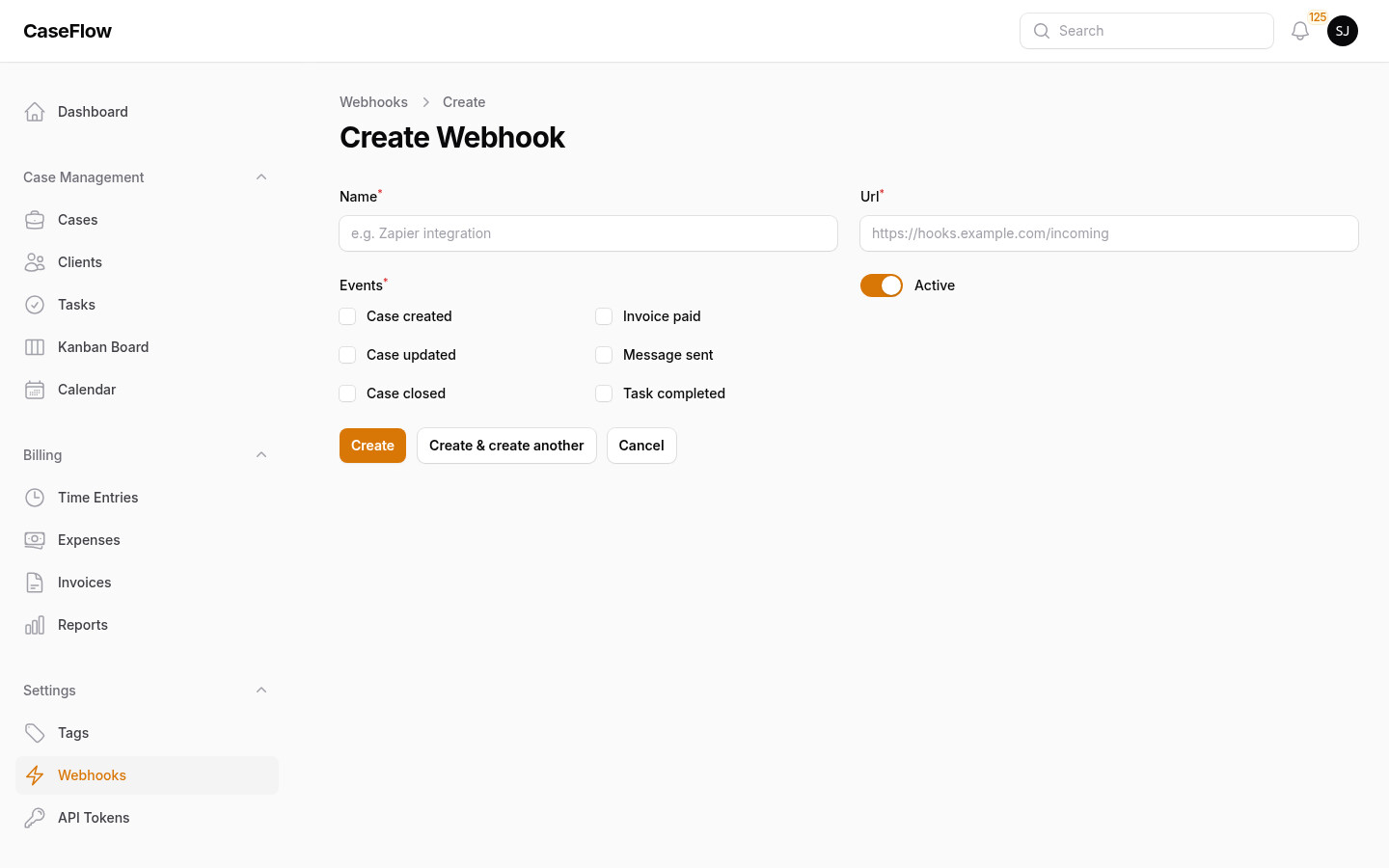Open Clients via its people icon
The height and width of the screenshot is (868, 1389).
pyautogui.click(x=35, y=262)
